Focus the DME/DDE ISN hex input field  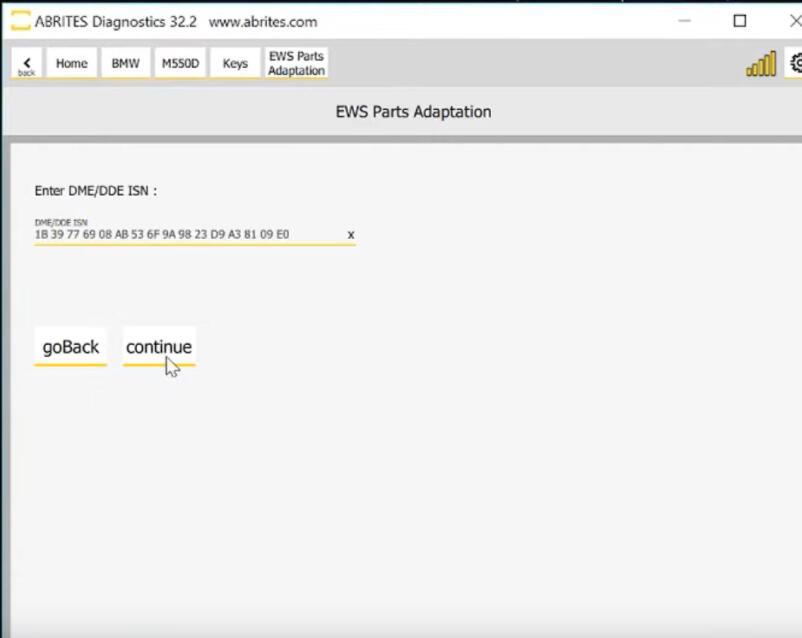(x=185, y=235)
